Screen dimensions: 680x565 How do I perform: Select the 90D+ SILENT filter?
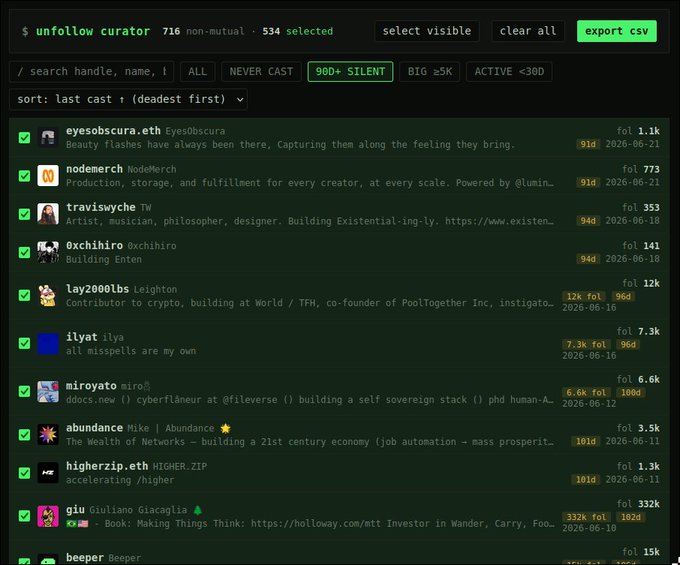pyautogui.click(x=350, y=72)
